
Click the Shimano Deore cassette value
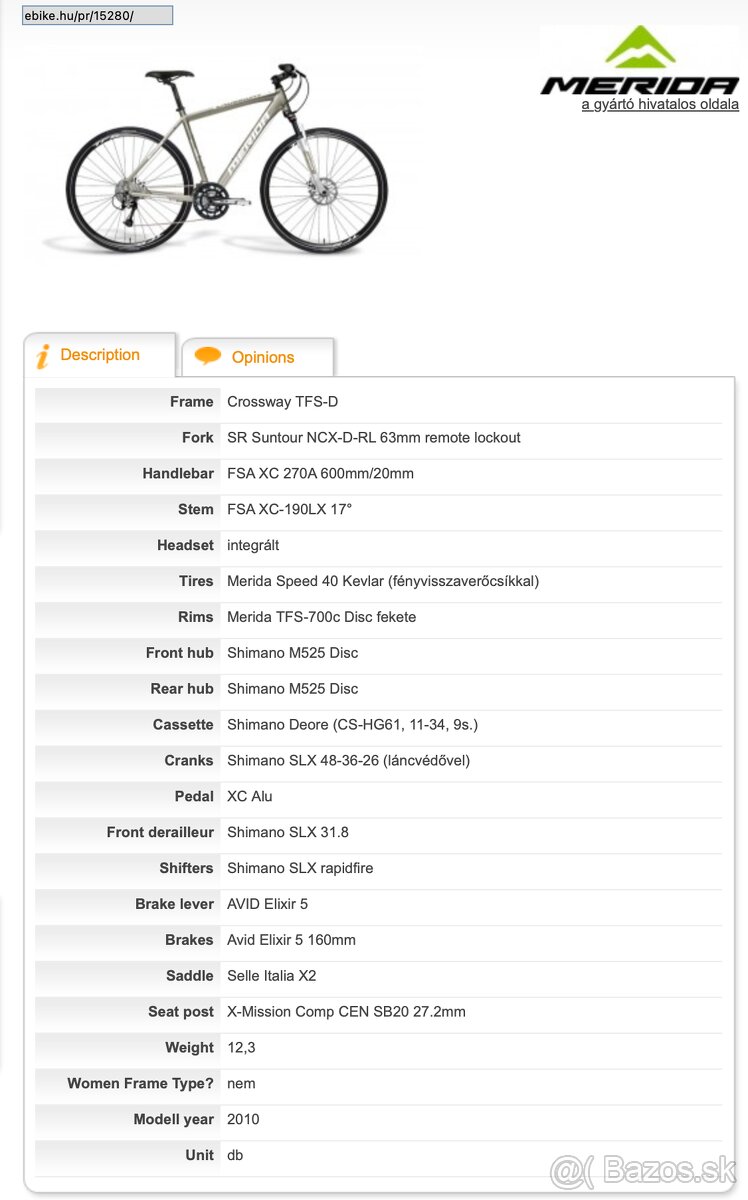click(345, 725)
